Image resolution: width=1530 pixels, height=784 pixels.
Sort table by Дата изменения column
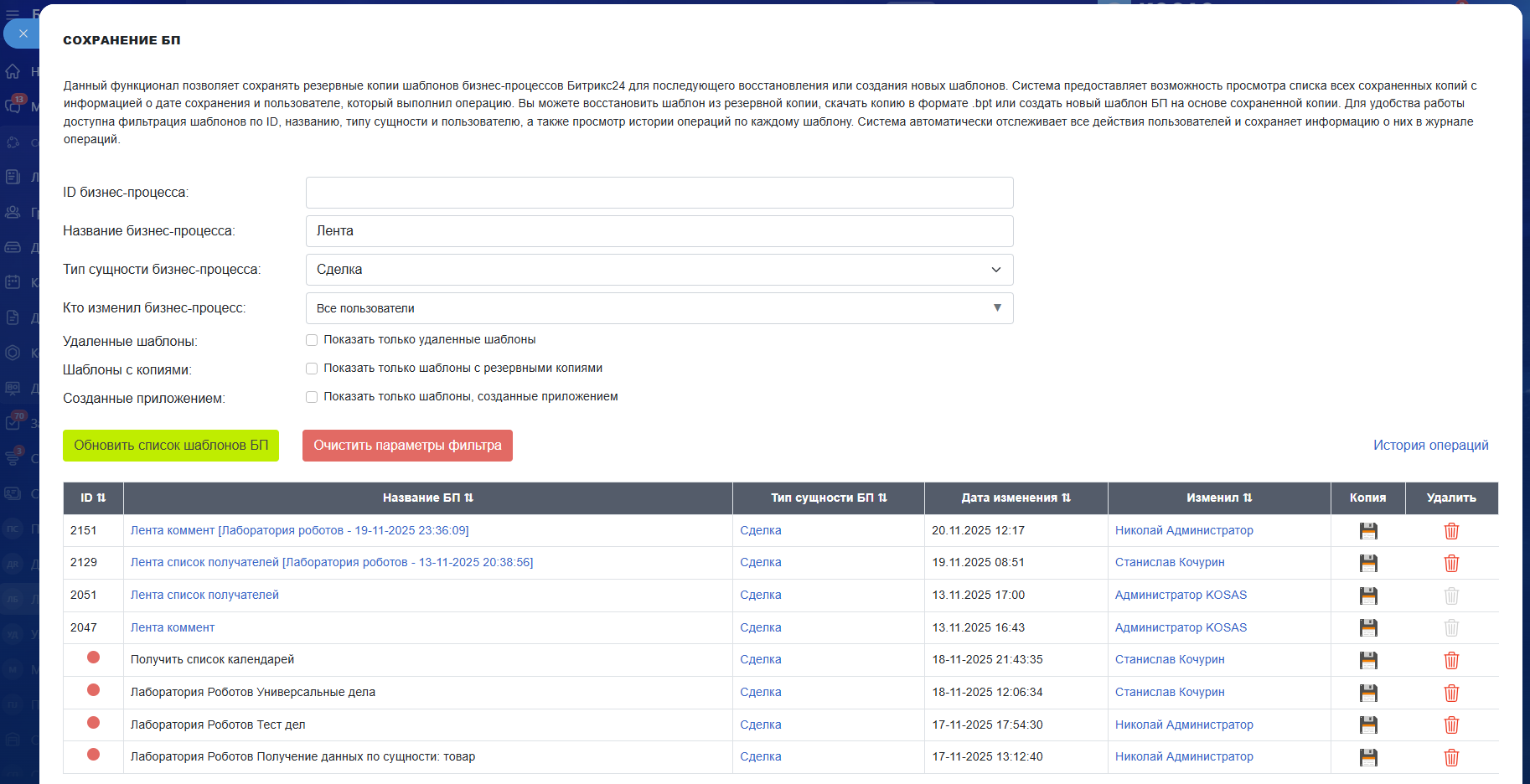(x=1016, y=498)
